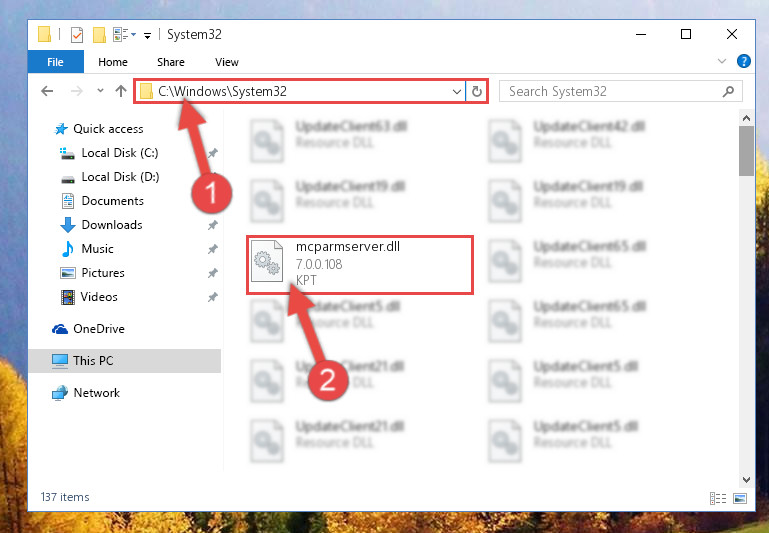
Task: Click the vertical scrollbar thumb
Action: (746, 151)
